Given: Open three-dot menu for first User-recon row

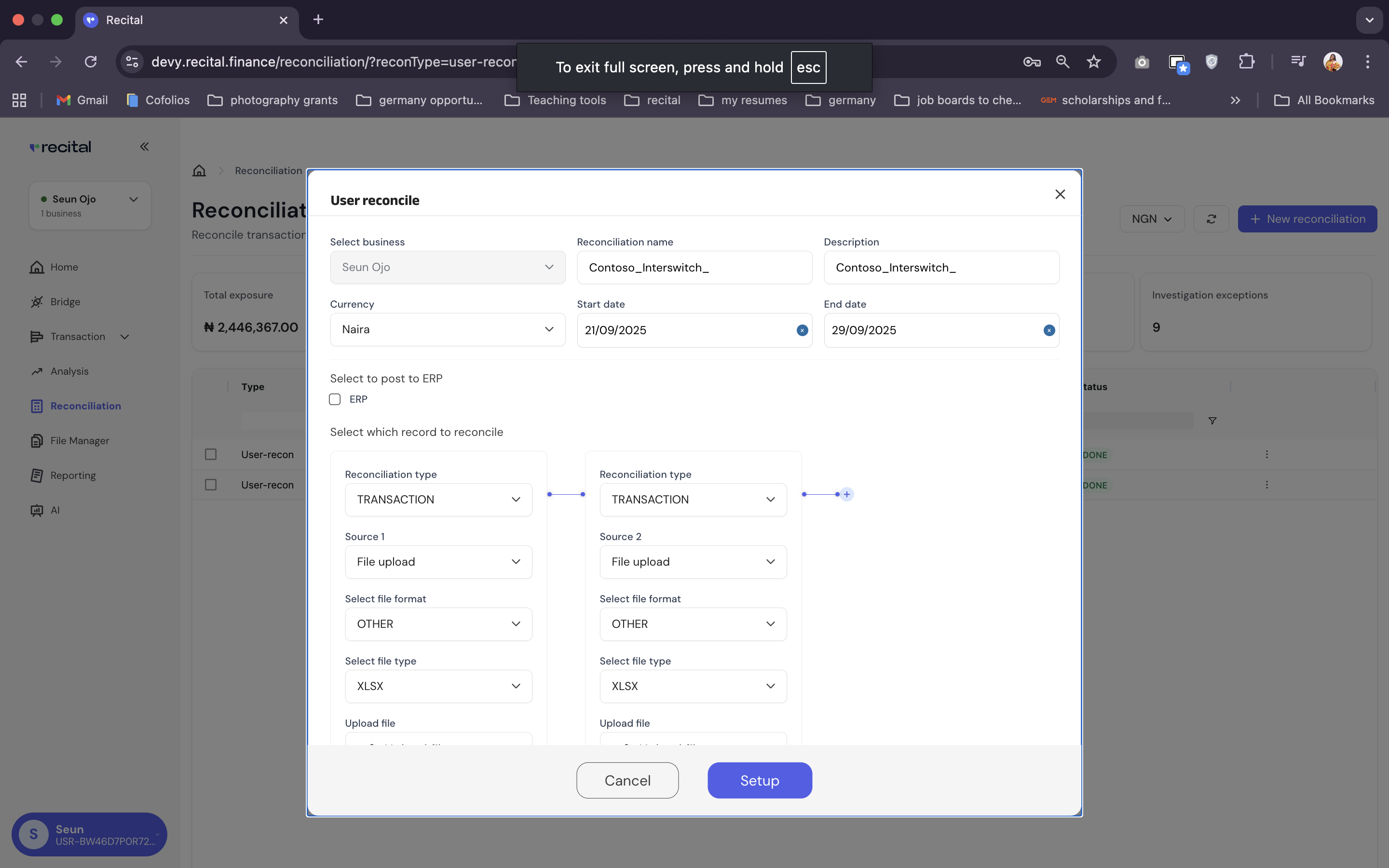Looking at the screenshot, I should click(x=1267, y=454).
